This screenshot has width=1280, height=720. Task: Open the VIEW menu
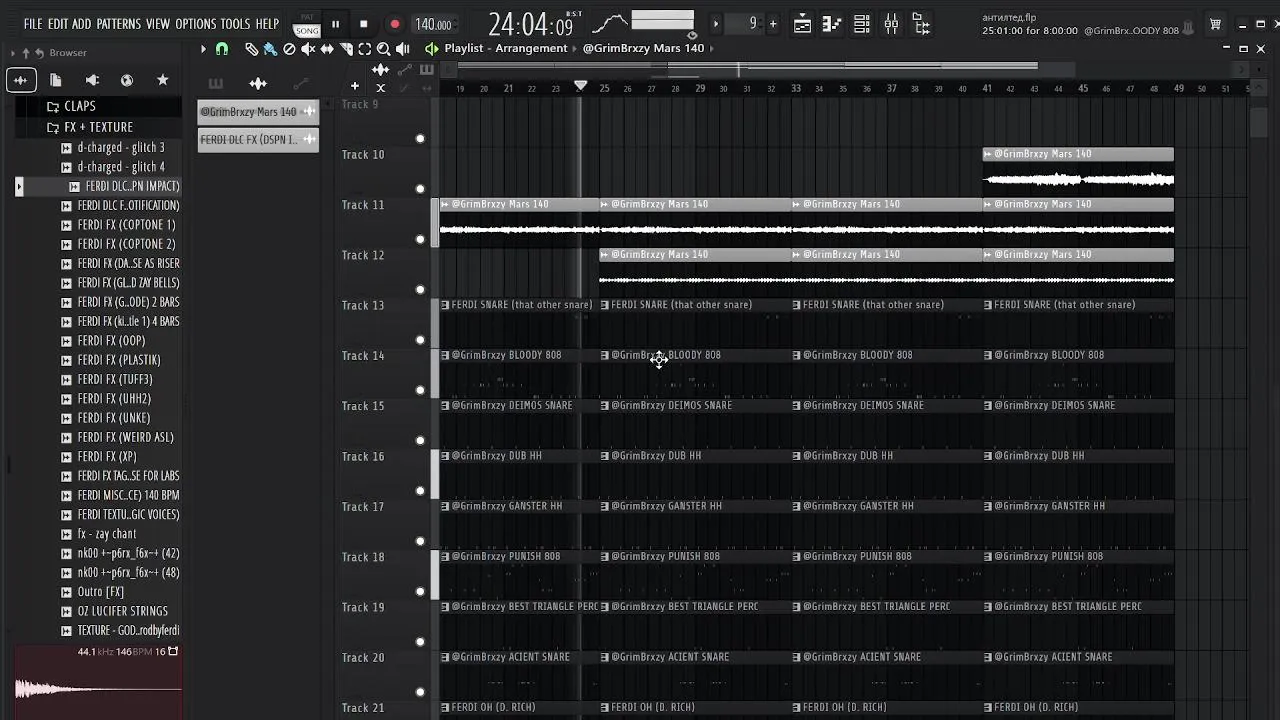click(158, 24)
